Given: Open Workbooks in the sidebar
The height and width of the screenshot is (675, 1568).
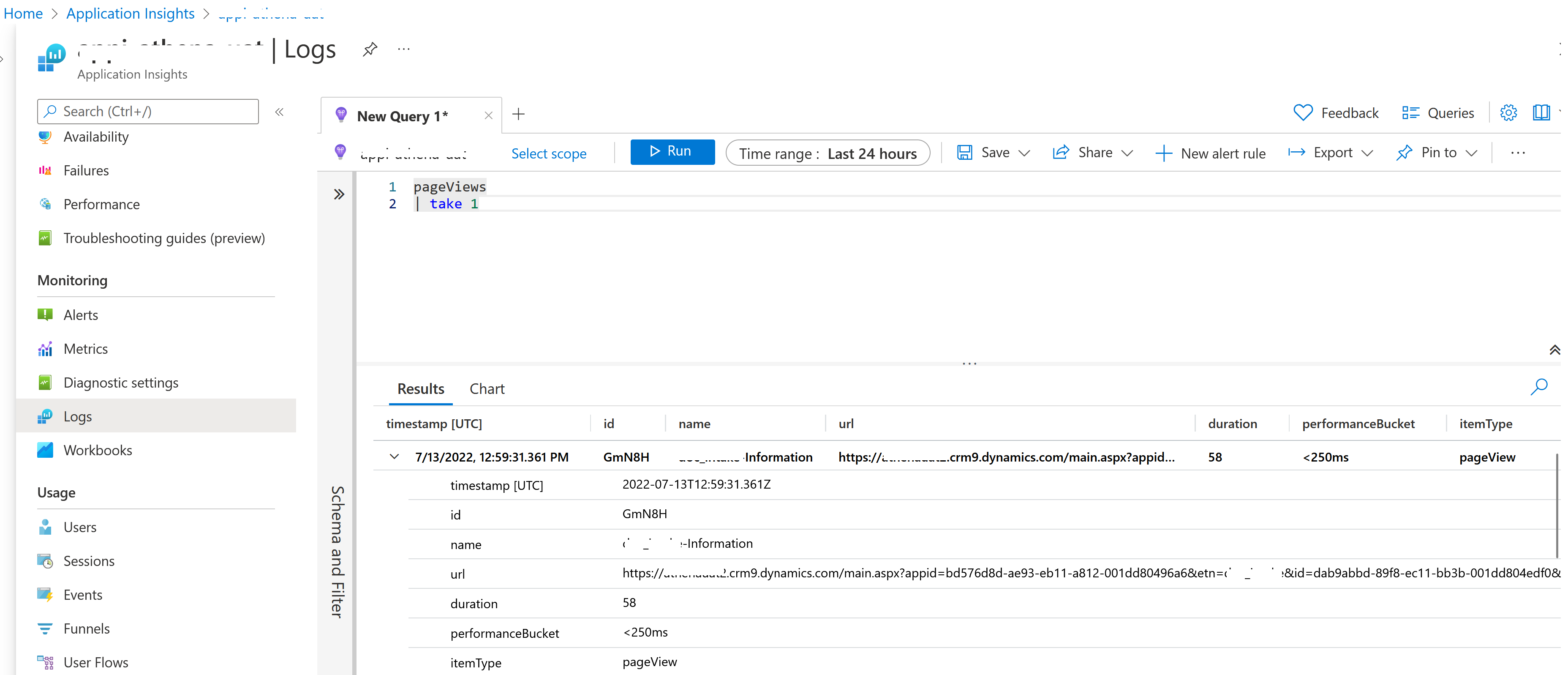Looking at the screenshot, I should pyautogui.click(x=98, y=451).
